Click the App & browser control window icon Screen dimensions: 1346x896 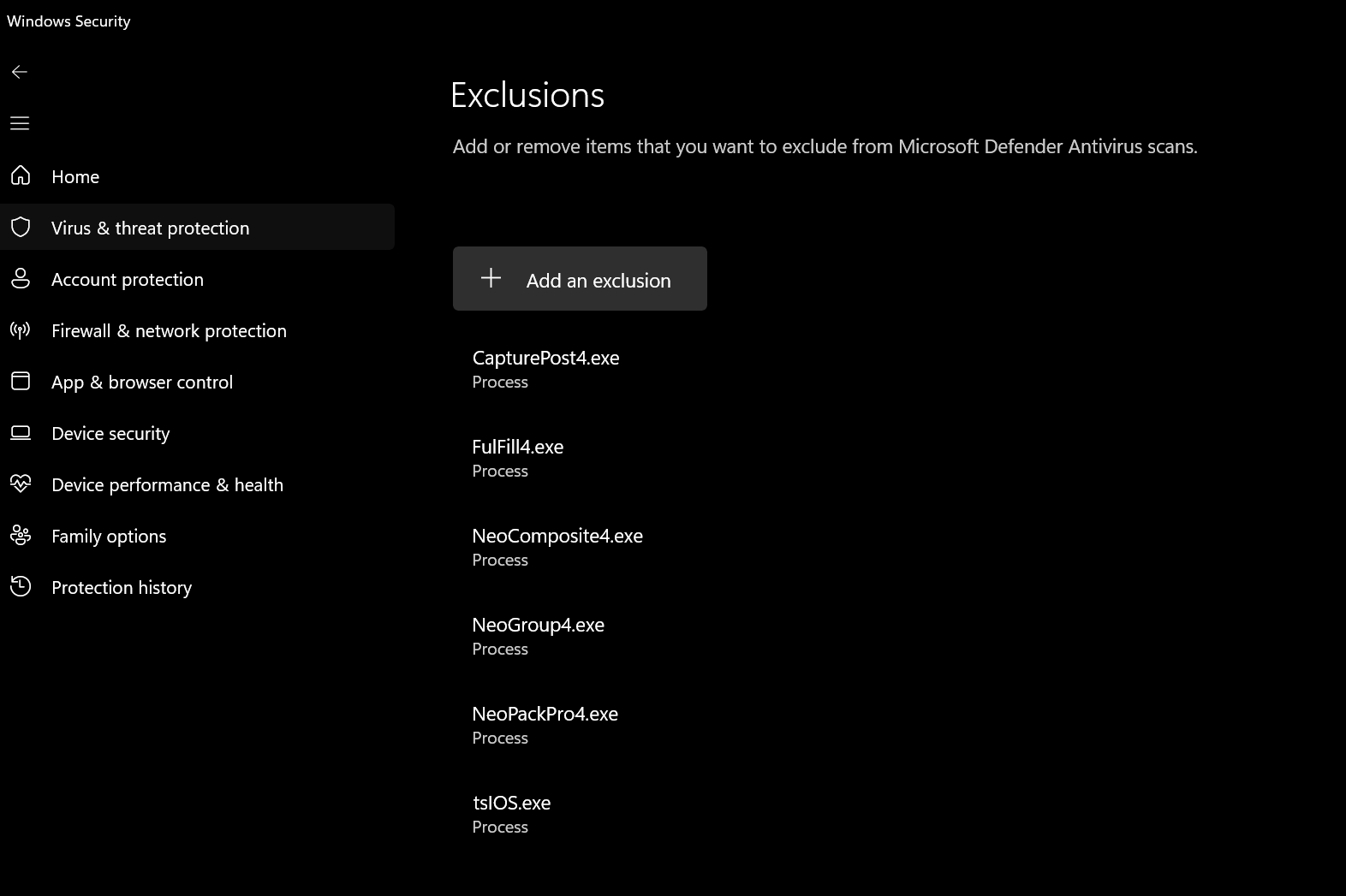coord(21,381)
